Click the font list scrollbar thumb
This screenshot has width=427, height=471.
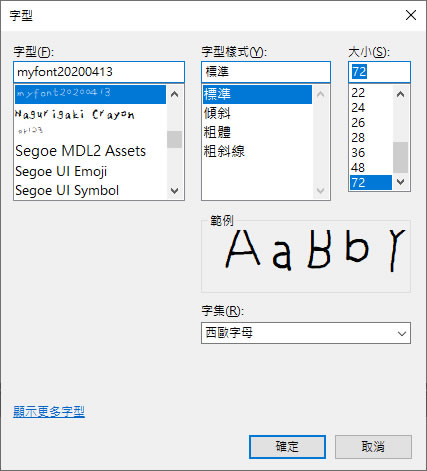pyautogui.click(x=174, y=139)
